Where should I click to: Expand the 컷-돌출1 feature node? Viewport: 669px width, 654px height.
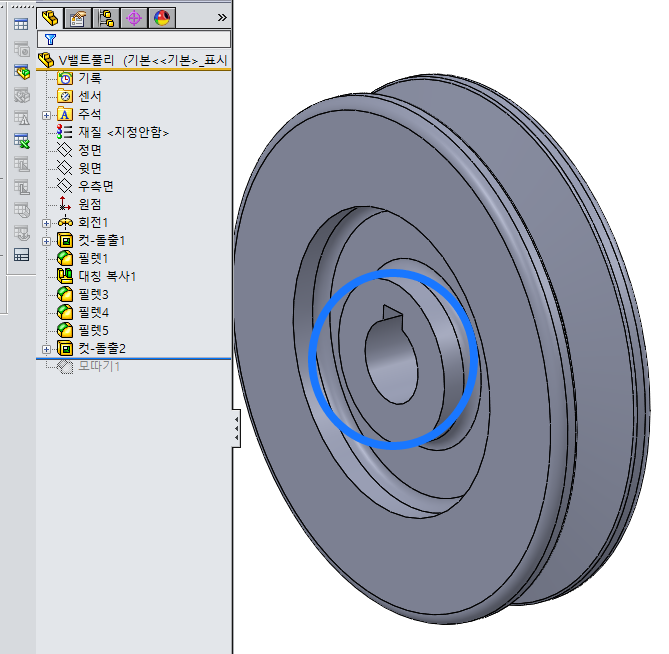click(x=47, y=241)
